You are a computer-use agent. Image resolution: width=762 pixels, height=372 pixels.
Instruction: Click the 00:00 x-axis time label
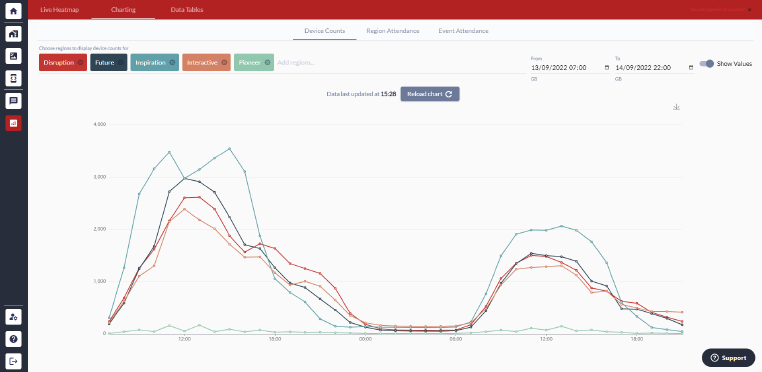coord(365,339)
